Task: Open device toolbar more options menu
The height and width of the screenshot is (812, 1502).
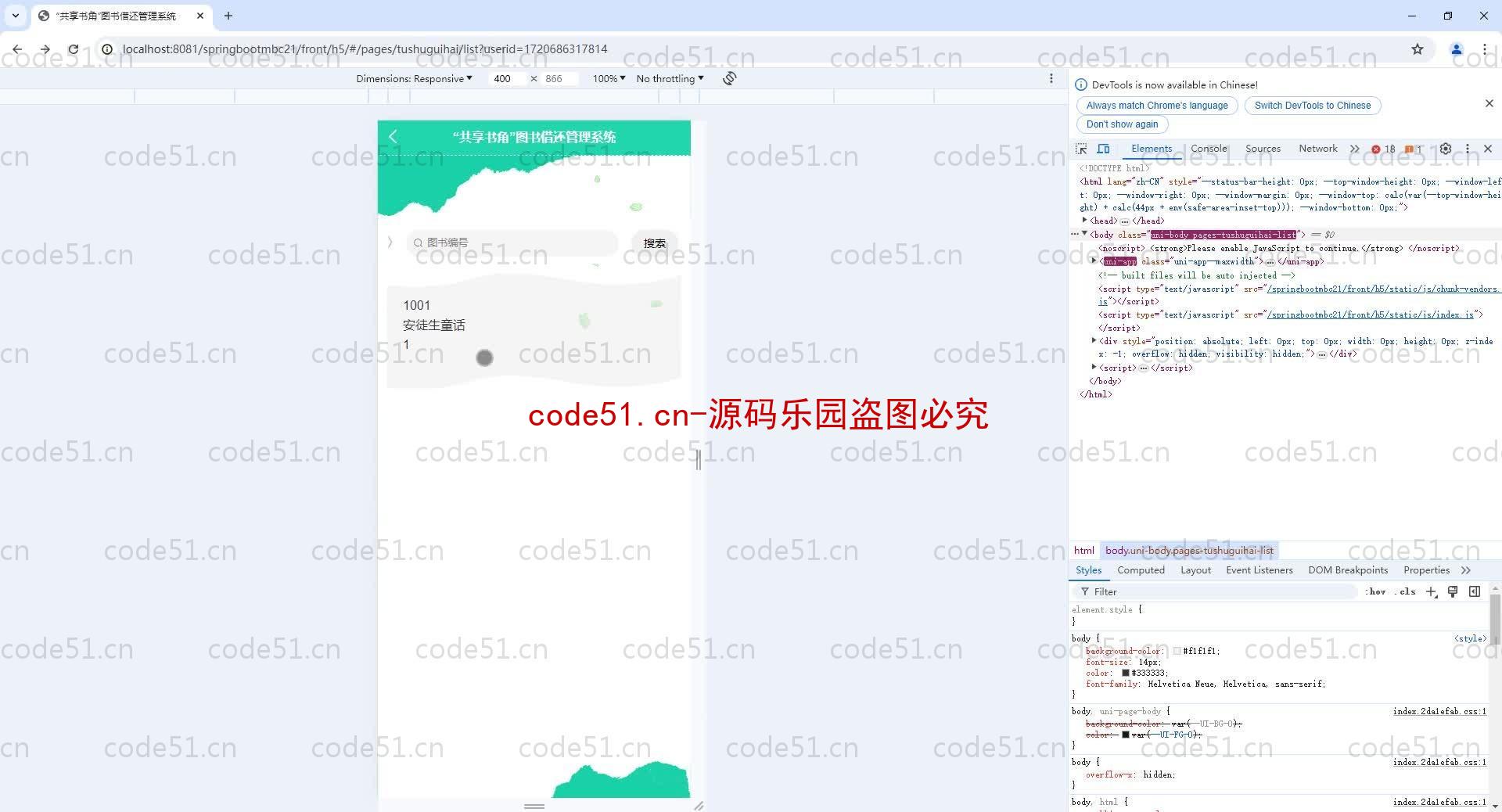Action: pyautogui.click(x=1051, y=78)
